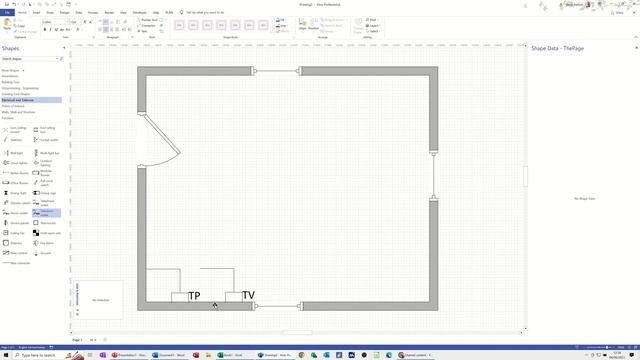Click the Page-1 tab
Viewport: 640px width, 360px height.
point(77,340)
